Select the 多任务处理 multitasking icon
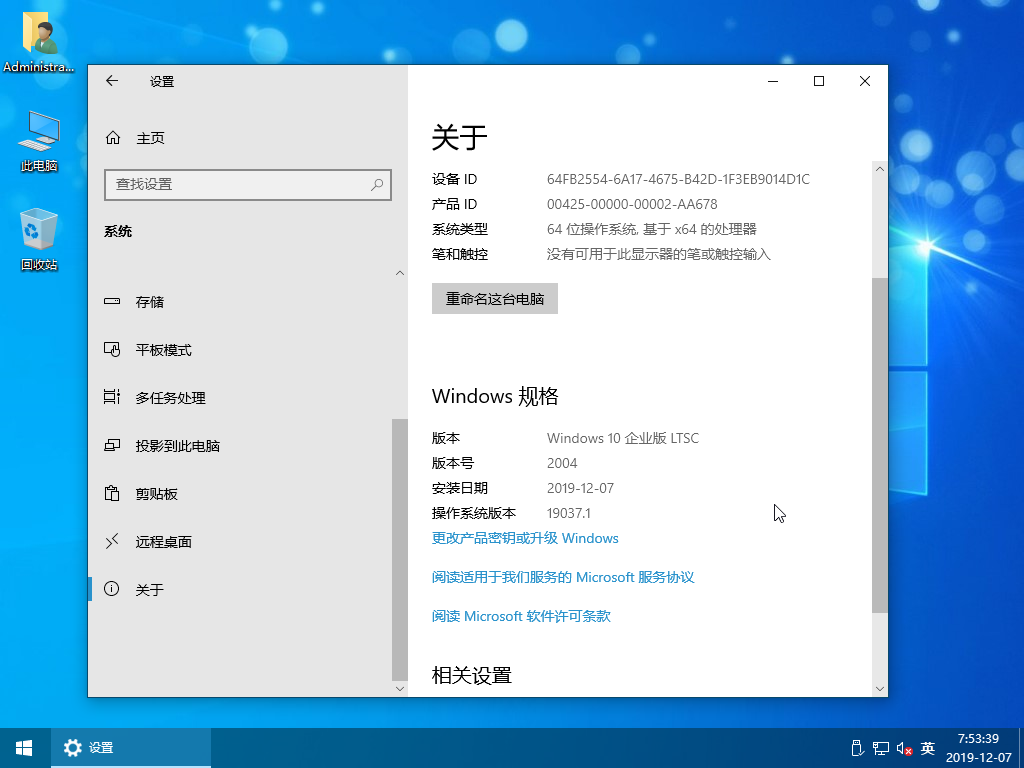 [x=112, y=397]
